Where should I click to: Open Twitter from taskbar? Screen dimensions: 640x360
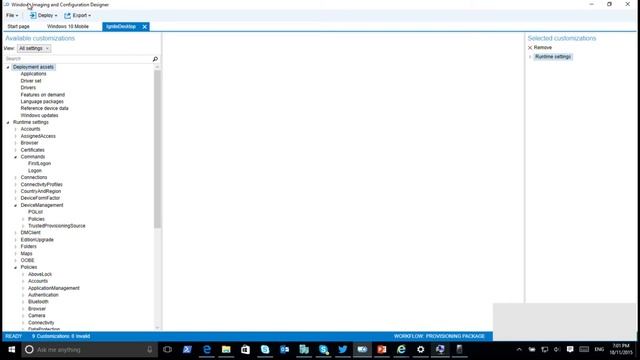click(343, 350)
